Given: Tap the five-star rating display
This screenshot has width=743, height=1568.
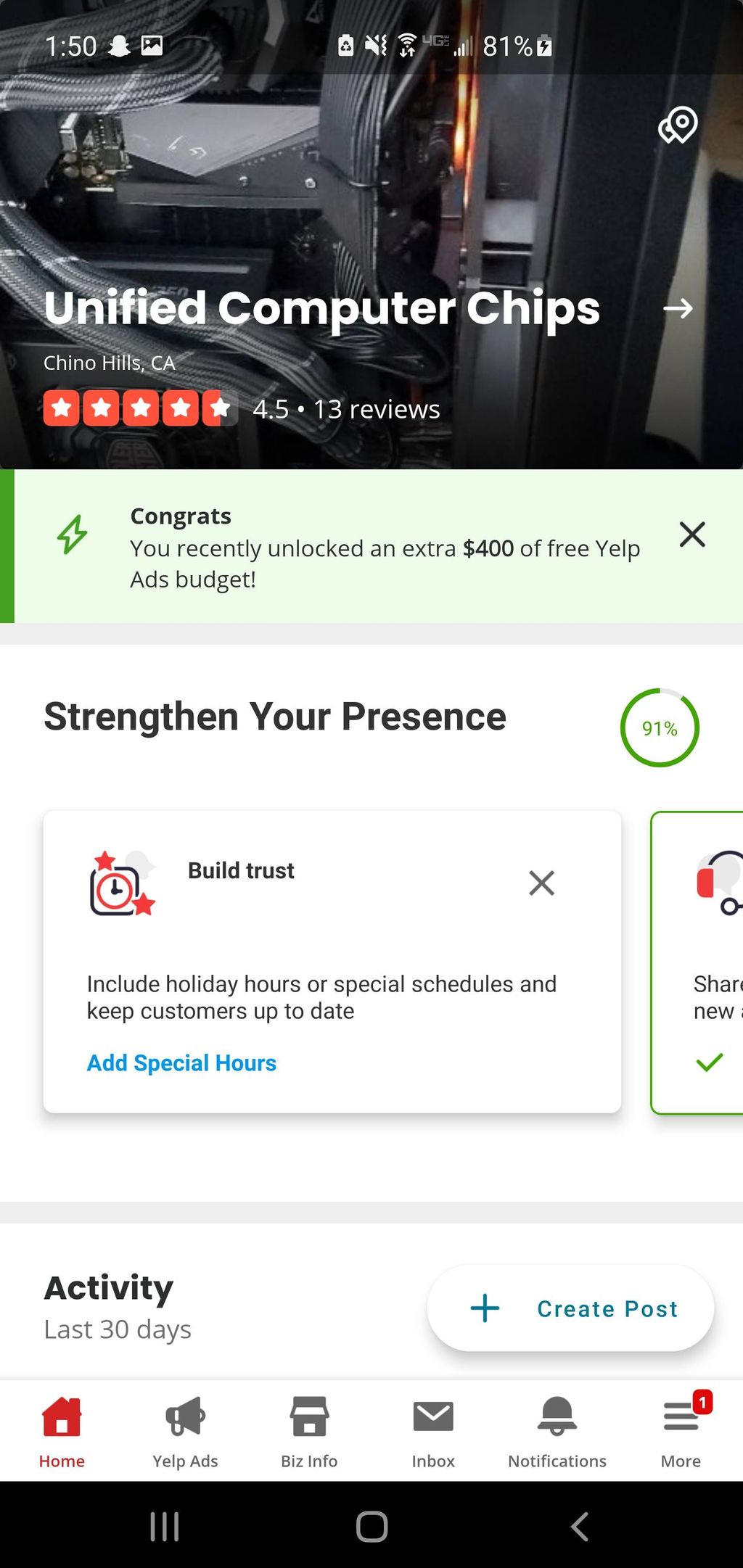Looking at the screenshot, I should (x=140, y=408).
